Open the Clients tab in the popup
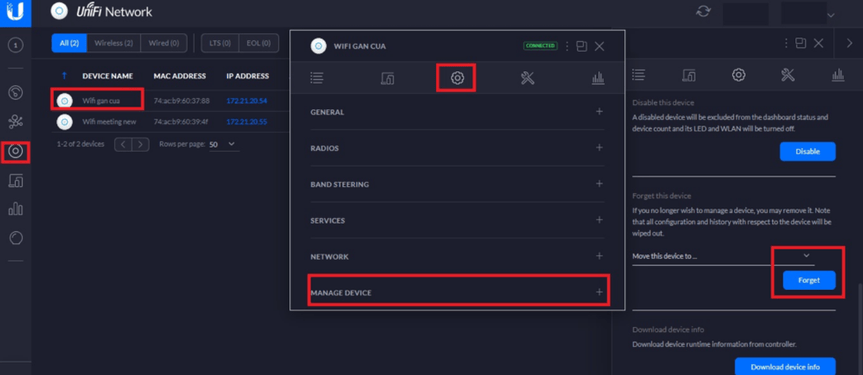Image resolution: width=863 pixels, height=375 pixels. click(387, 78)
